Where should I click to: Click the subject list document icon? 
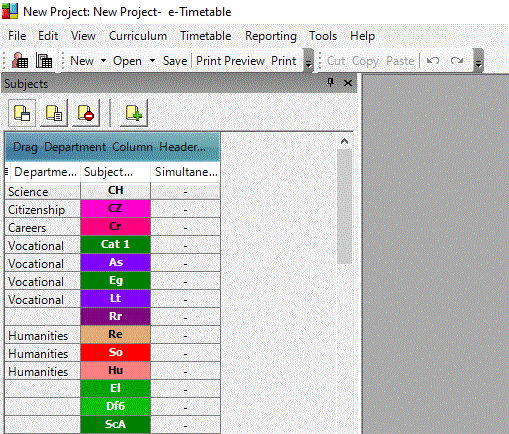click(x=54, y=113)
